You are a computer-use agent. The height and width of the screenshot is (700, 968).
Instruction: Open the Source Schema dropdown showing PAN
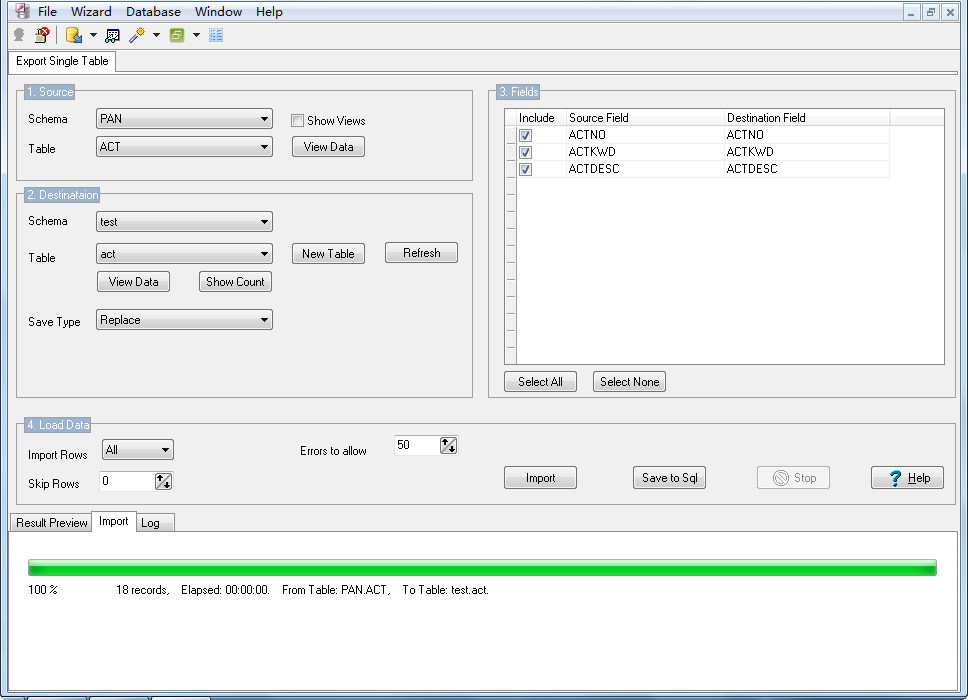(x=184, y=119)
